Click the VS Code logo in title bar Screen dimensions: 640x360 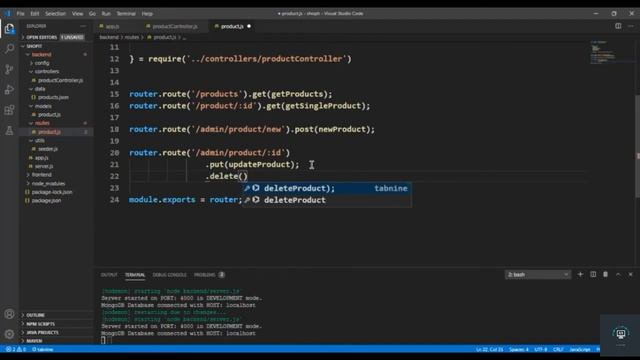coord(7,13)
